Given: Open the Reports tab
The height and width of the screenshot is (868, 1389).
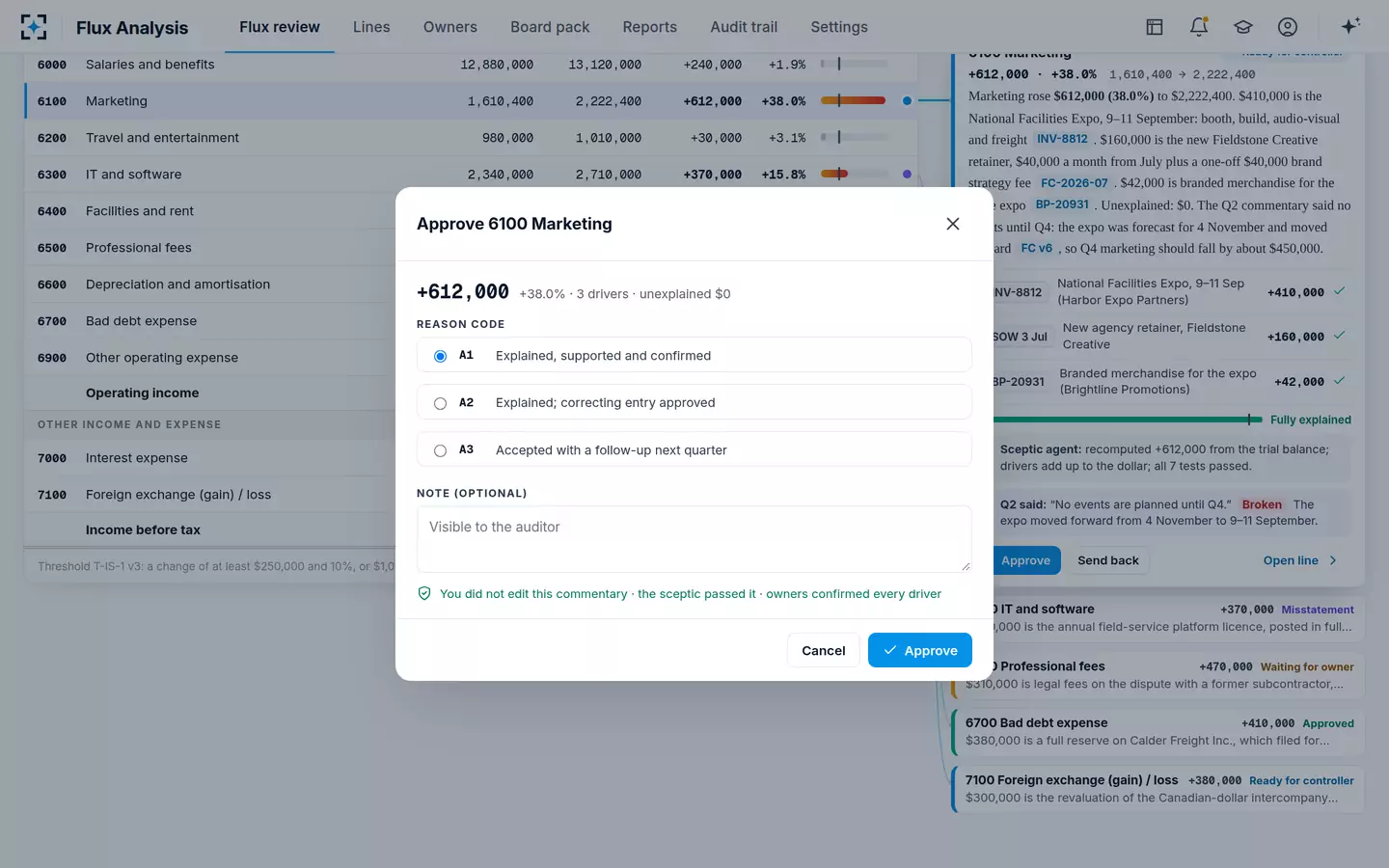Looking at the screenshot, I should tap(650, 27).
